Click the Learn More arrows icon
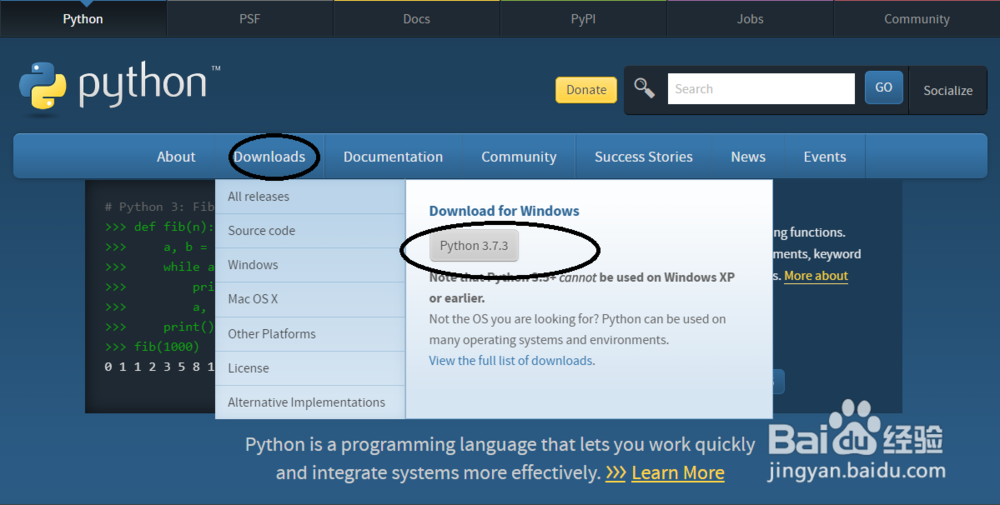The image size is (1000, 505). [x=616, y=473]
